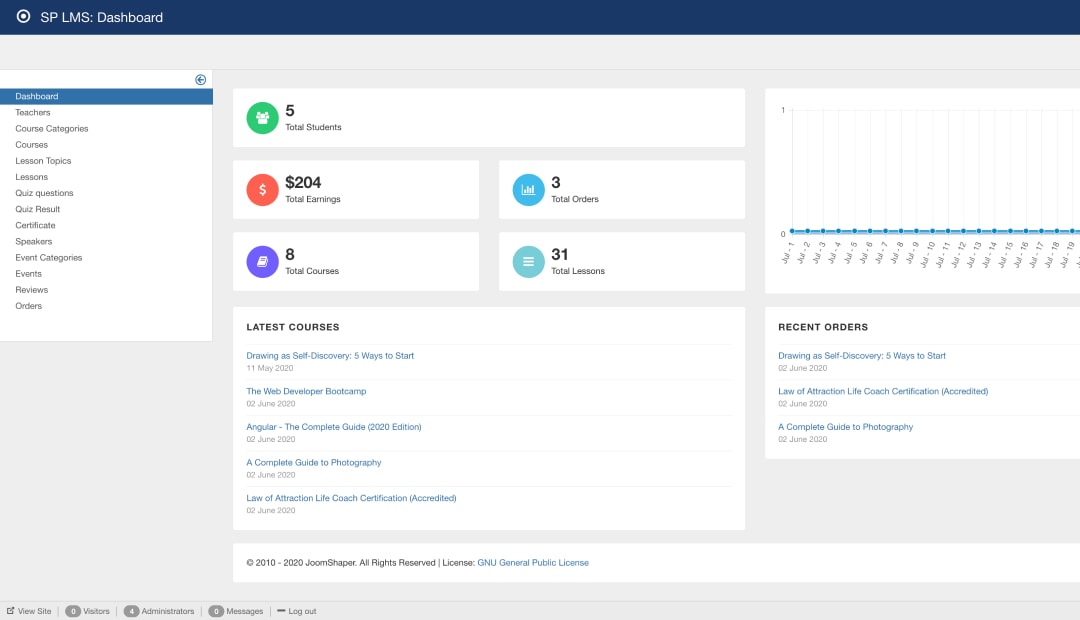Click the purple Total Courses book icon

click(x=262, y=262)
